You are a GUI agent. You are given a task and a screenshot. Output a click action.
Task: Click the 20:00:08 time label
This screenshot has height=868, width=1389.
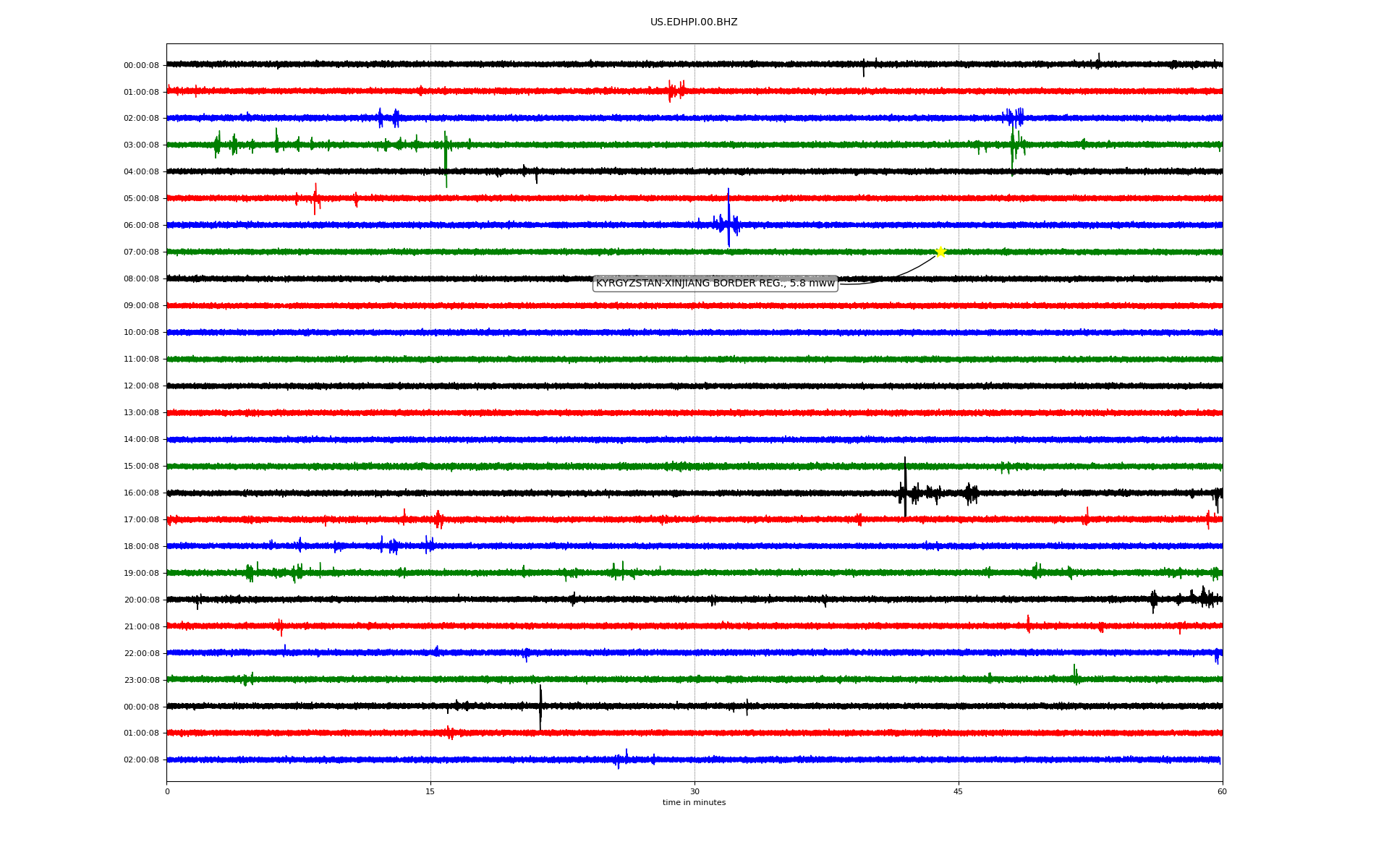click(141, 600)
